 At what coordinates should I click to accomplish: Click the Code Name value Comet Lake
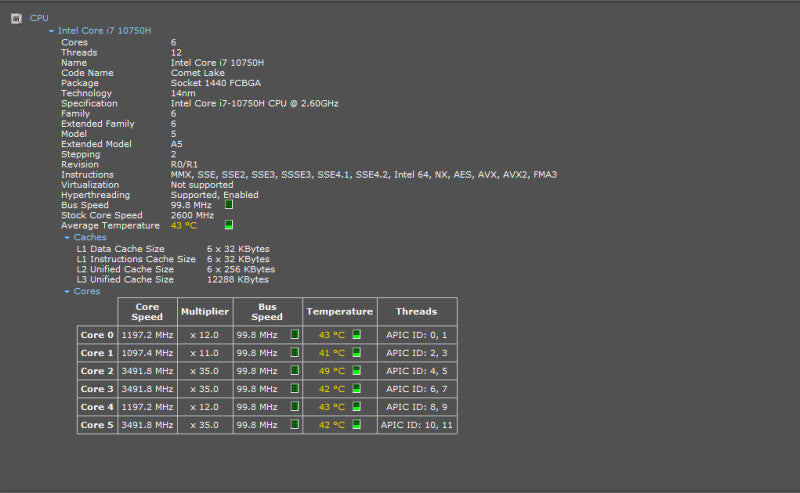197,73
